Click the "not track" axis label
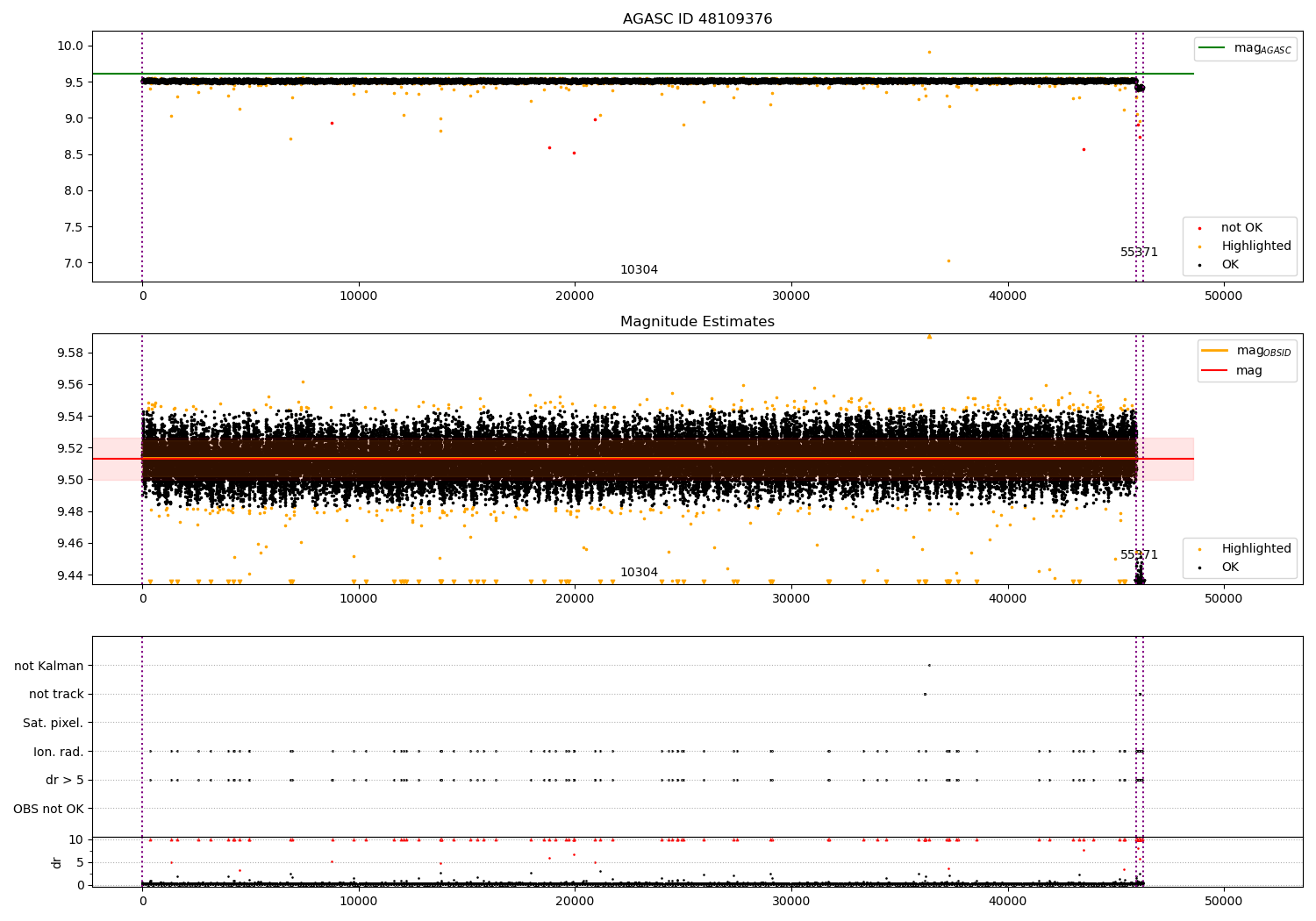The height and width of the screenshot is (921, 1316). pyautogui.click(x=56, y=695)
